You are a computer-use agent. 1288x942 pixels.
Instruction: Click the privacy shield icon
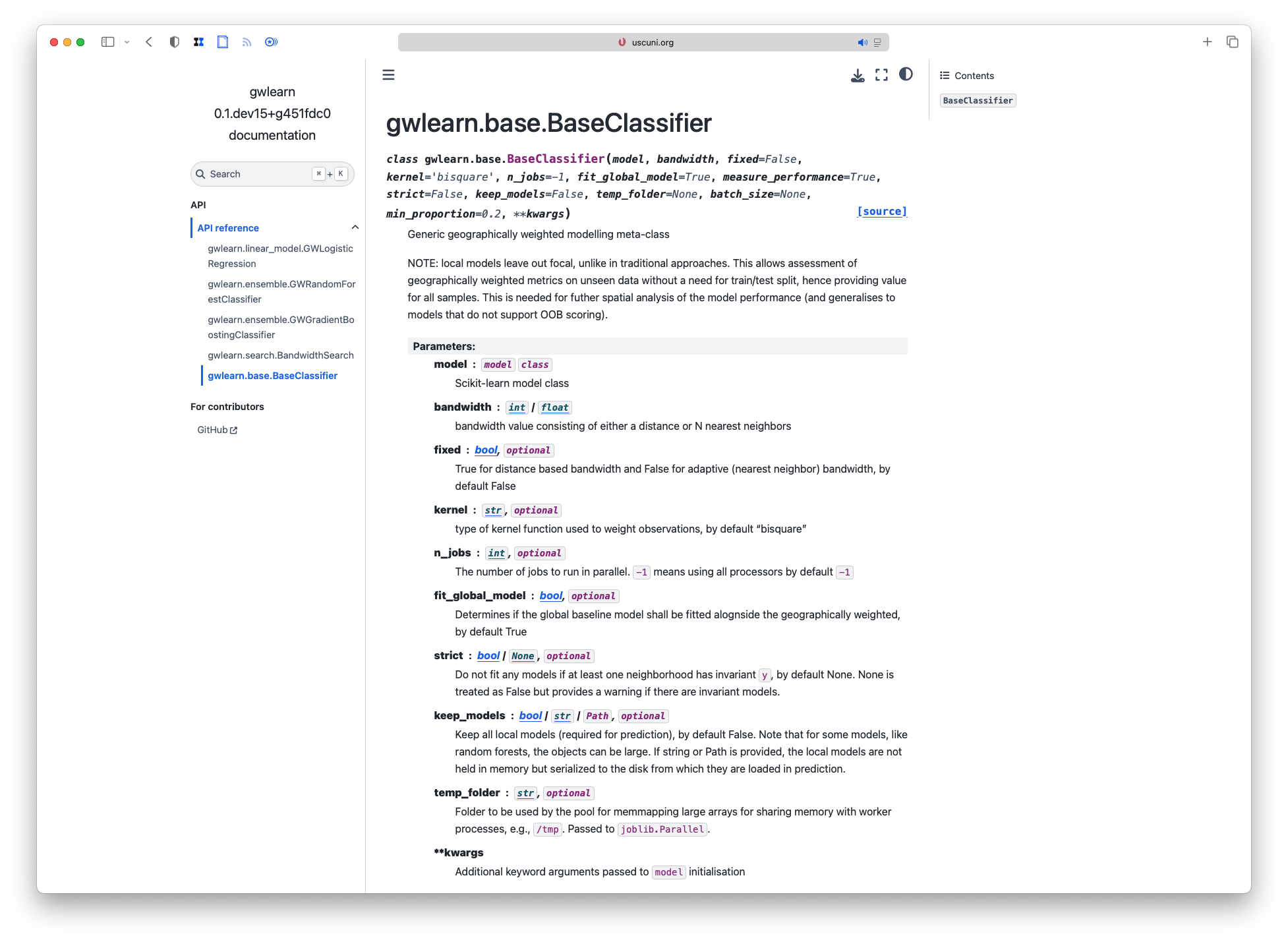pyautogui.click(x=174, y=42)
